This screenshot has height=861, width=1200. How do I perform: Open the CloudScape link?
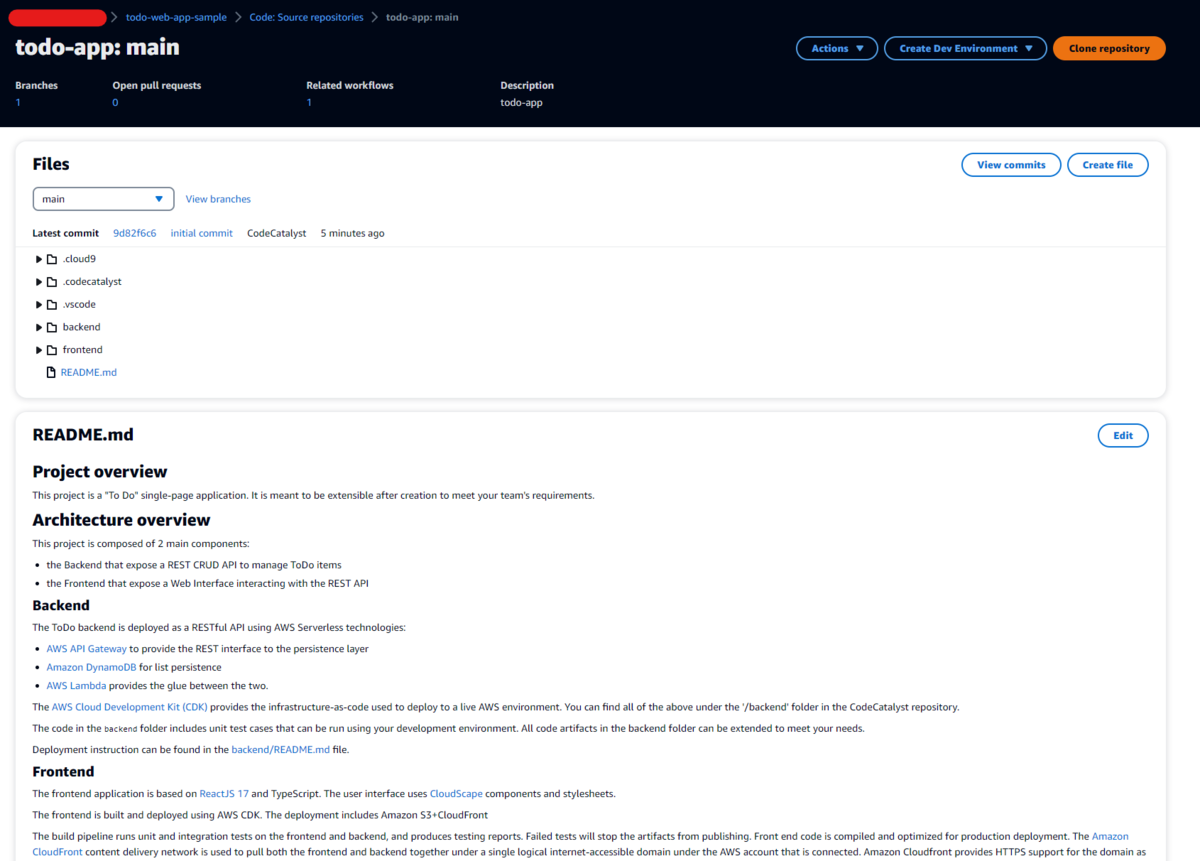point(456,794)
